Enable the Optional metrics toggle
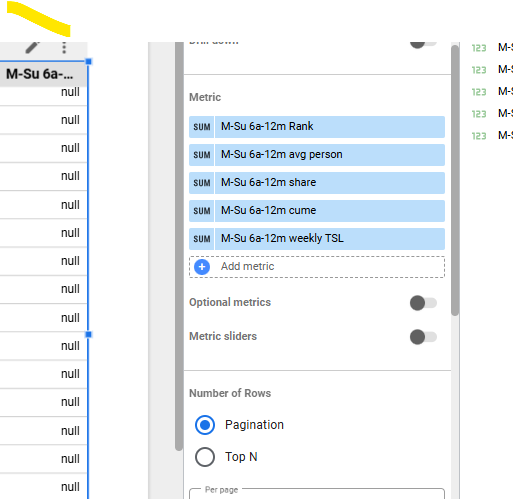 pyautogui.click(x=423, y=303)
